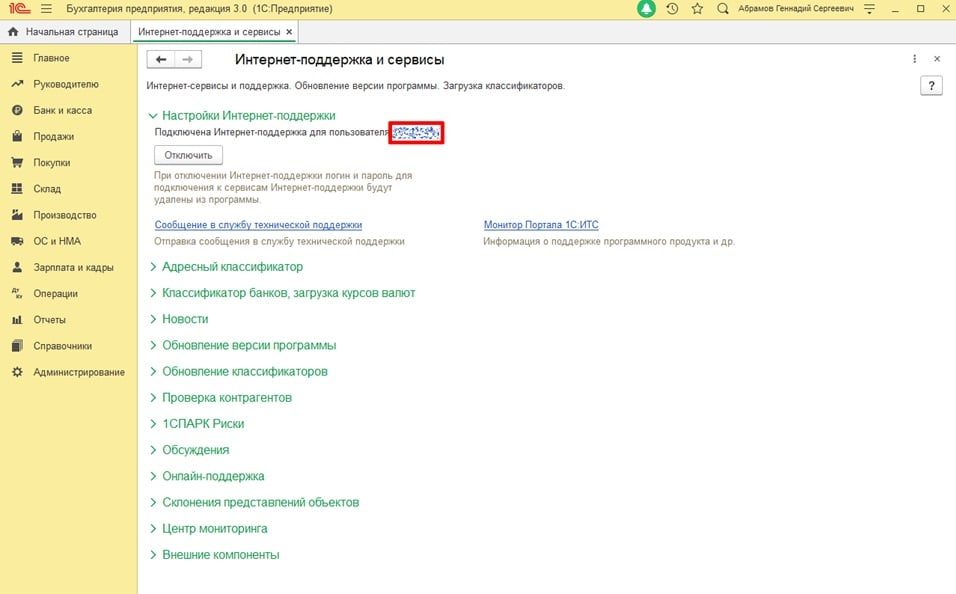Expand the 1СПАРК Риски section

(x=203, y=424)
